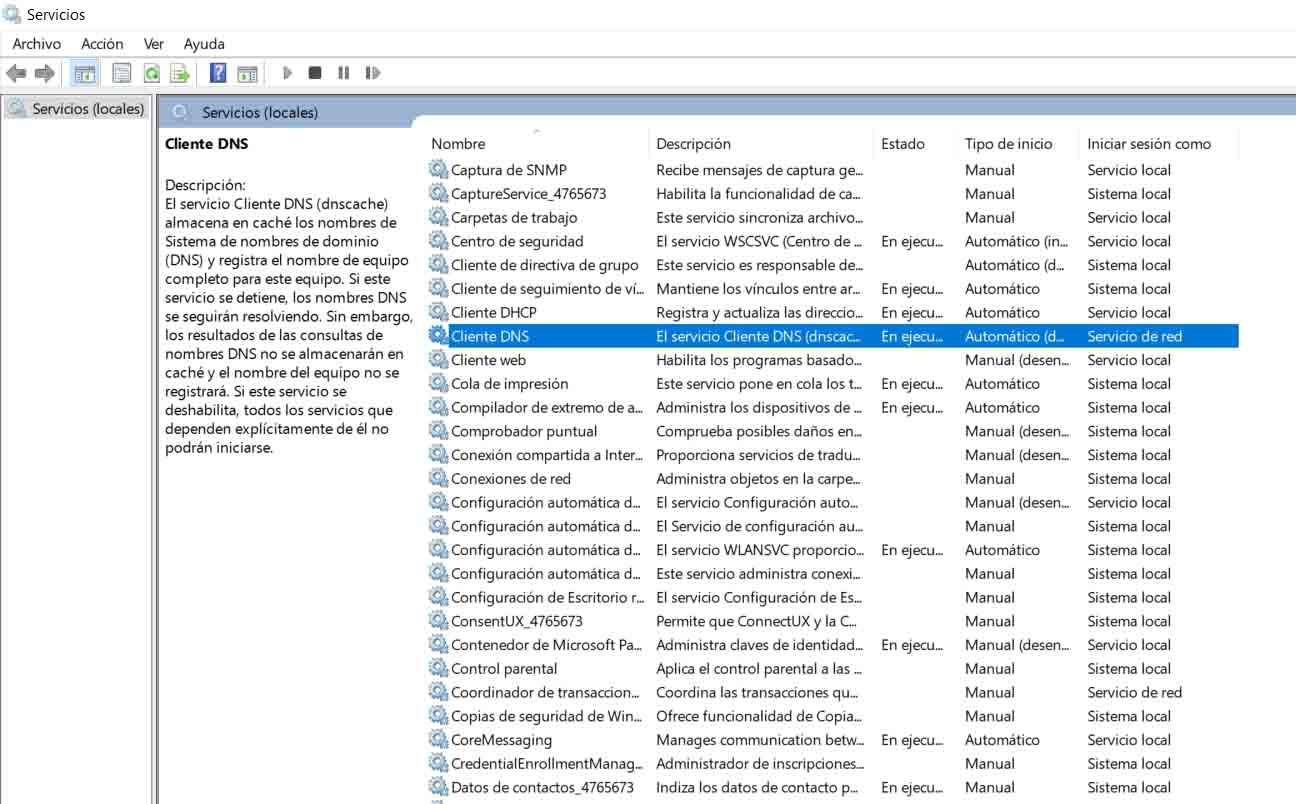Click the gear icon beside Cliente DHCP
Viewport: 1296px width, 804px height.
click(x=438, y=312)
